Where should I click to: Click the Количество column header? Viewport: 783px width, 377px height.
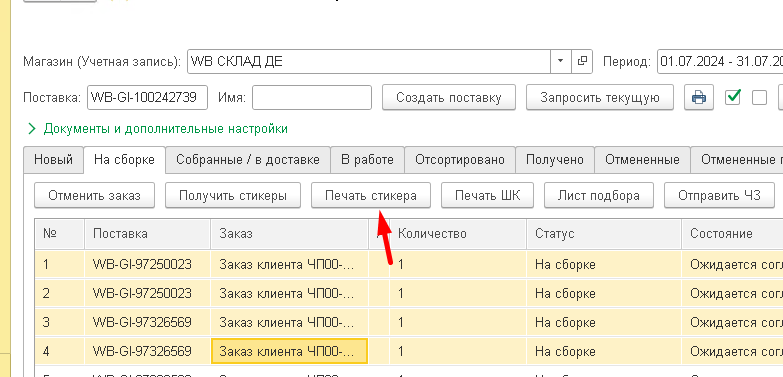(458, 234)
